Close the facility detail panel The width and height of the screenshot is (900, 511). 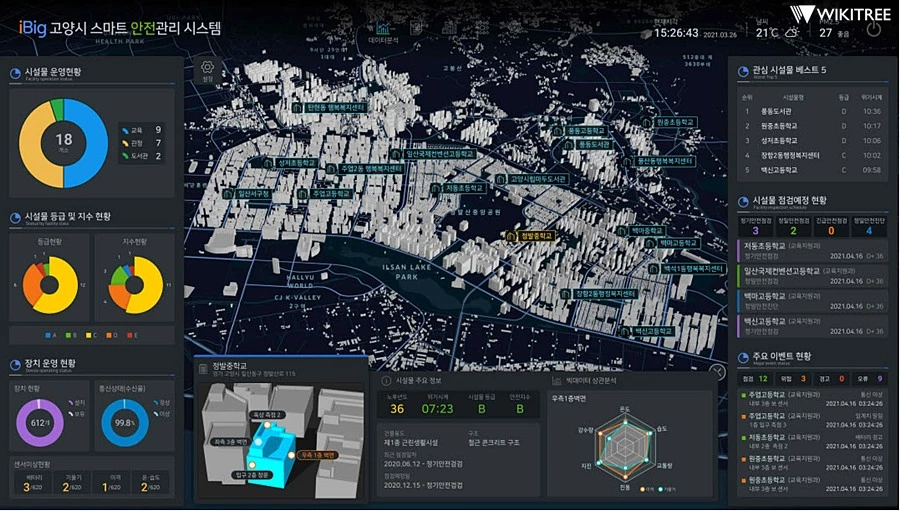coord(718,371)
